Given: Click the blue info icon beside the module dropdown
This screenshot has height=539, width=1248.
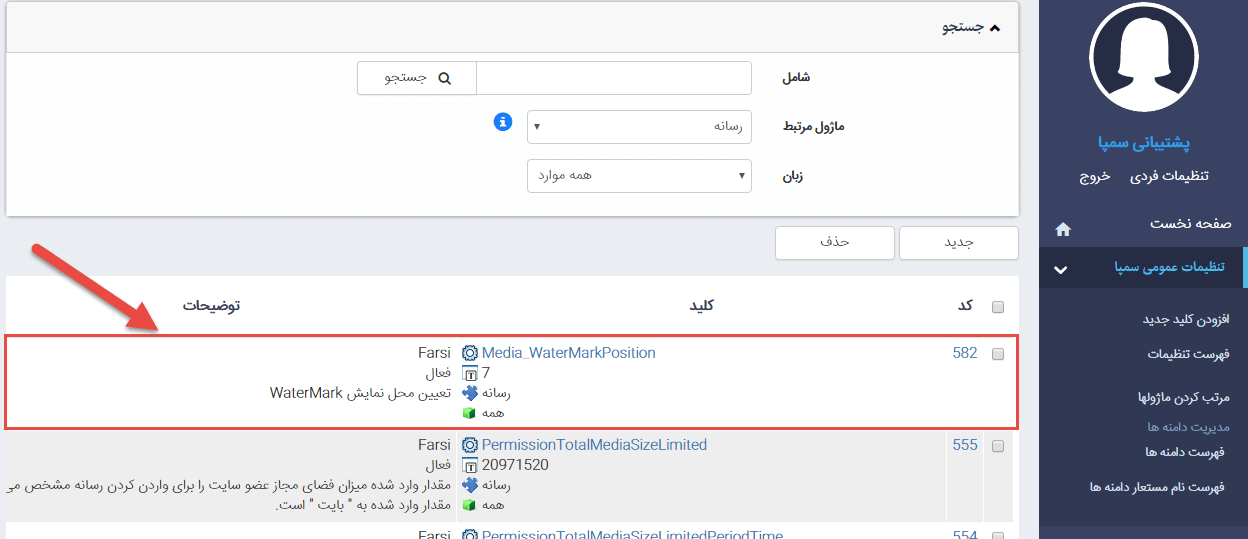Looking at the screenshot, I should pos(503,122).
